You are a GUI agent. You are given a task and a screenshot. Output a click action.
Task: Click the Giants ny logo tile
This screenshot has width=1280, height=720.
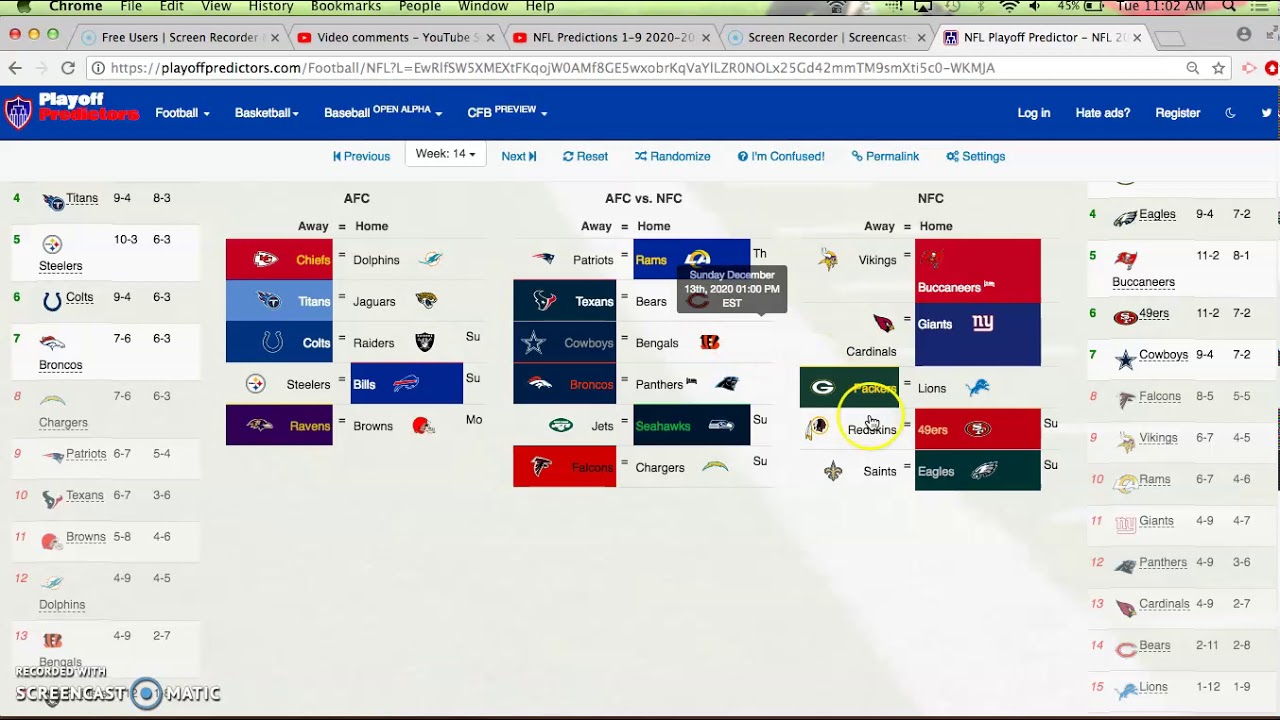983,324
